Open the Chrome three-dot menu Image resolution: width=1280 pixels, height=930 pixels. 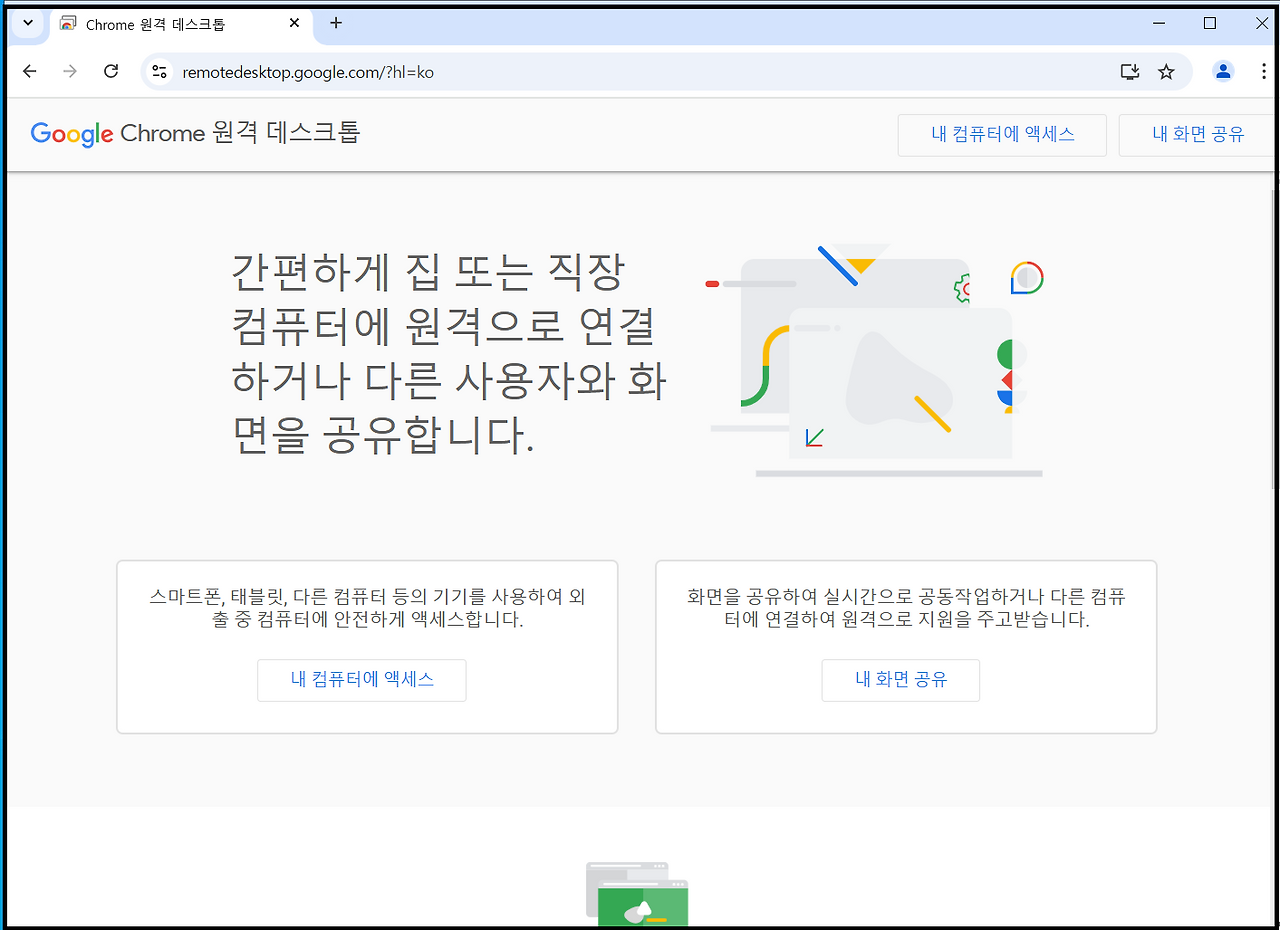(1263, 71)
